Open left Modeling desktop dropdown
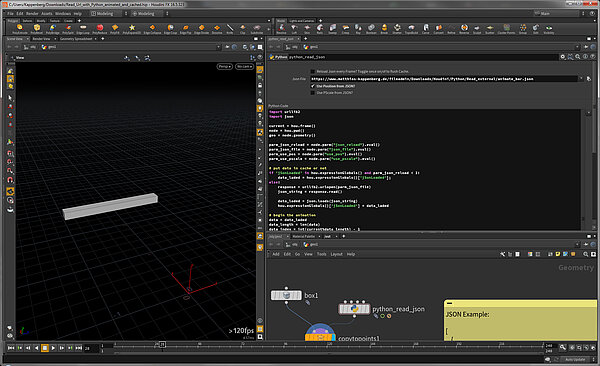This screenshot has width=600, height=366. 109,13
